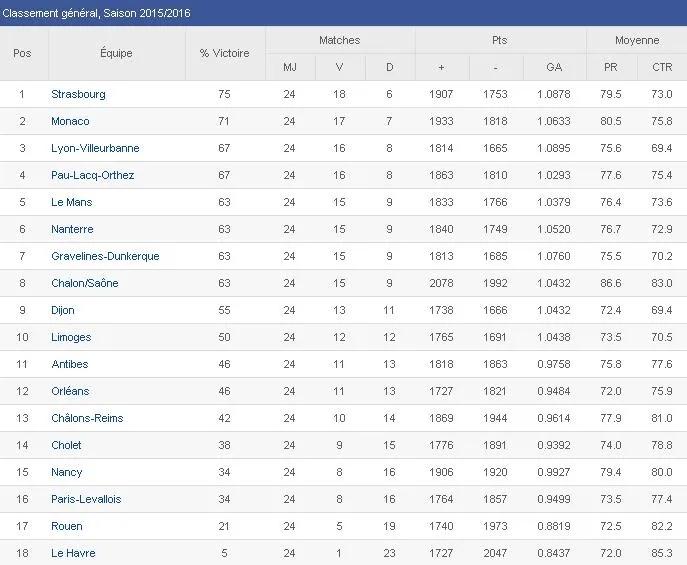Image resolution: width=687 pixels, height=565 pixels.
Task: Open the Dijon team link
Action: tap(62, 310)
